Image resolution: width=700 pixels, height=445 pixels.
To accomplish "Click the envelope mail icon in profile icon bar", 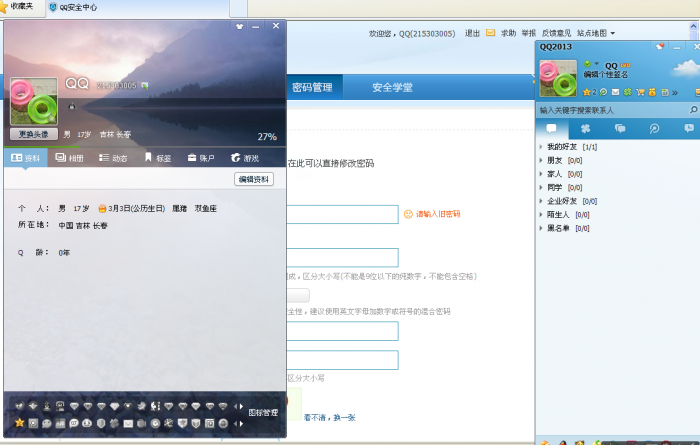I will pos(128,424).
